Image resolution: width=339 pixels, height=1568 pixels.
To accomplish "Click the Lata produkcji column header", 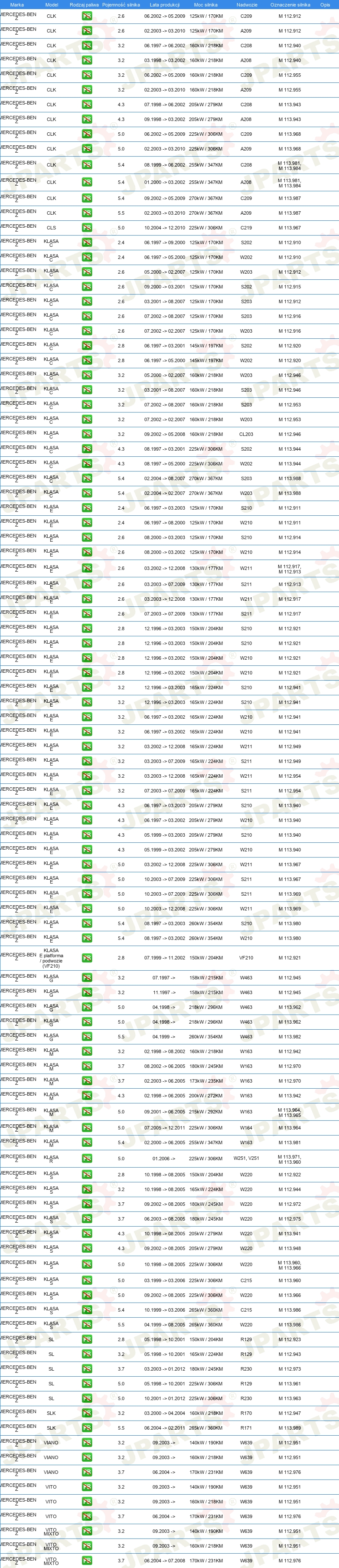I will pos(165,4).
